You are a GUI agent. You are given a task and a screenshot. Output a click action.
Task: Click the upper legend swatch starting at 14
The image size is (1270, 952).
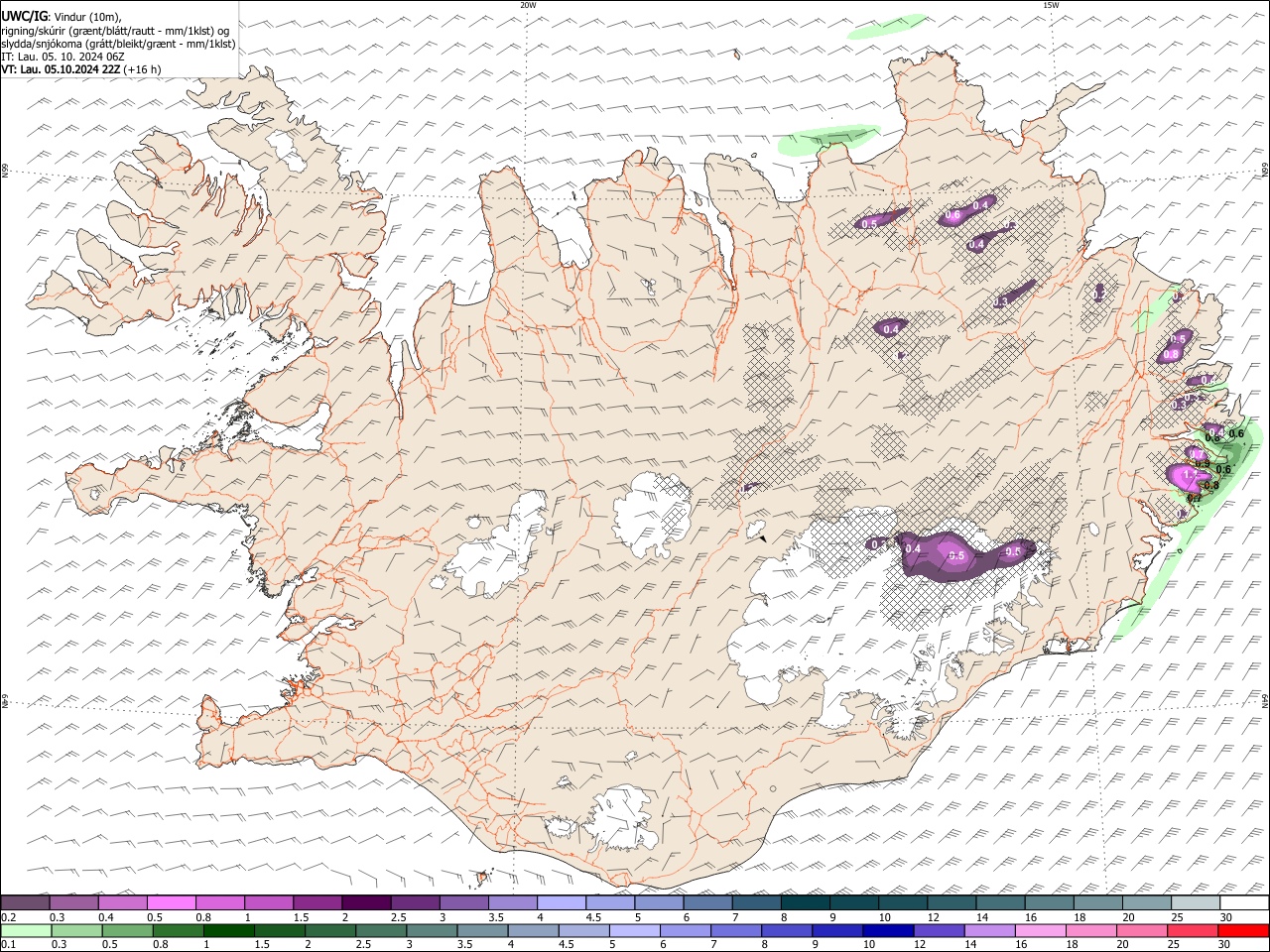(x=1000, y=903)
